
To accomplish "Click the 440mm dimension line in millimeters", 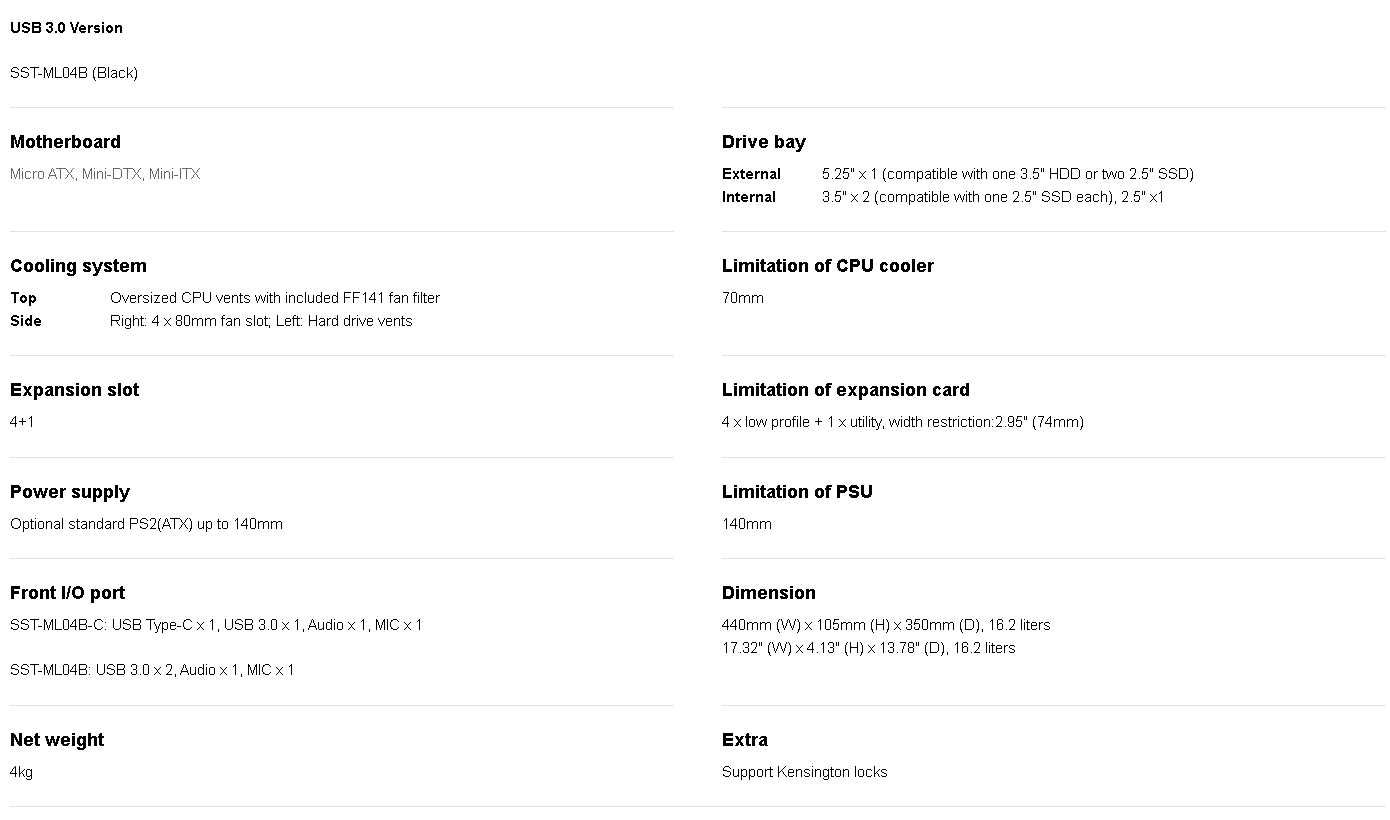I will click(x=886, y=625).
